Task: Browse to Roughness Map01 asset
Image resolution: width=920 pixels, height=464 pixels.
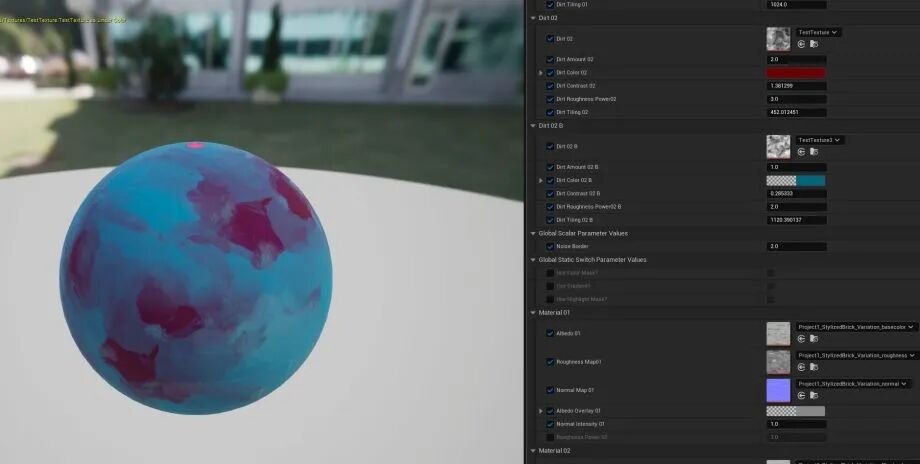Action: [x=814, y=367]
